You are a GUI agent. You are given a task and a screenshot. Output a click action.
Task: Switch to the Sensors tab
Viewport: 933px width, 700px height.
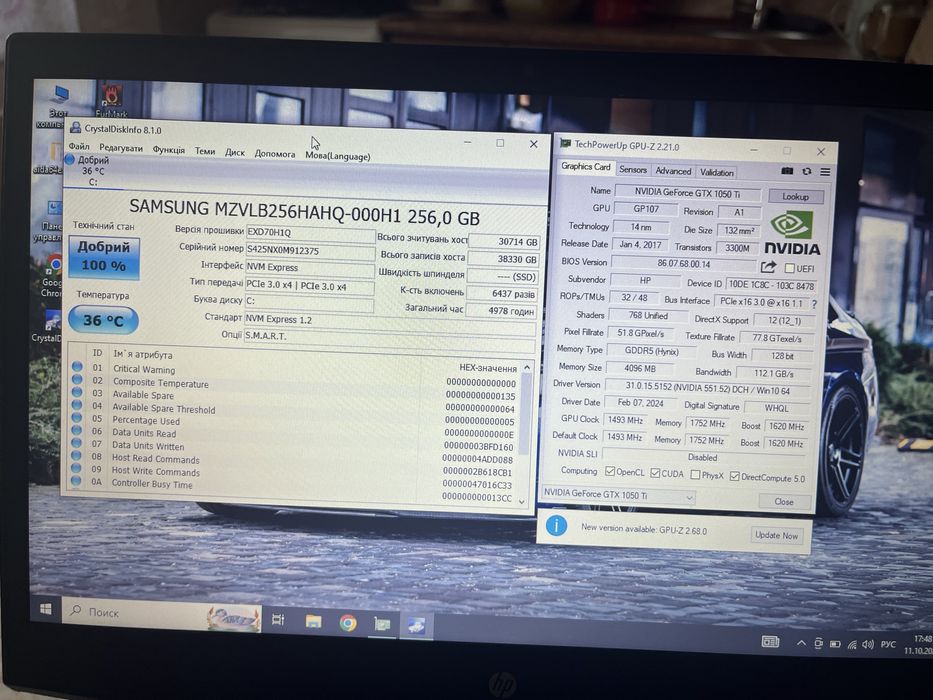pos(633,170)
